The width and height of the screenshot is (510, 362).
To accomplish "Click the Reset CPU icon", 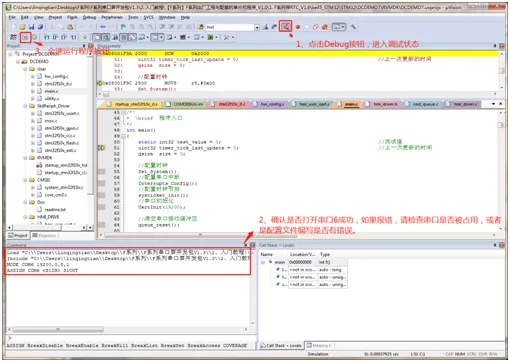I will (x=13, y=37).
